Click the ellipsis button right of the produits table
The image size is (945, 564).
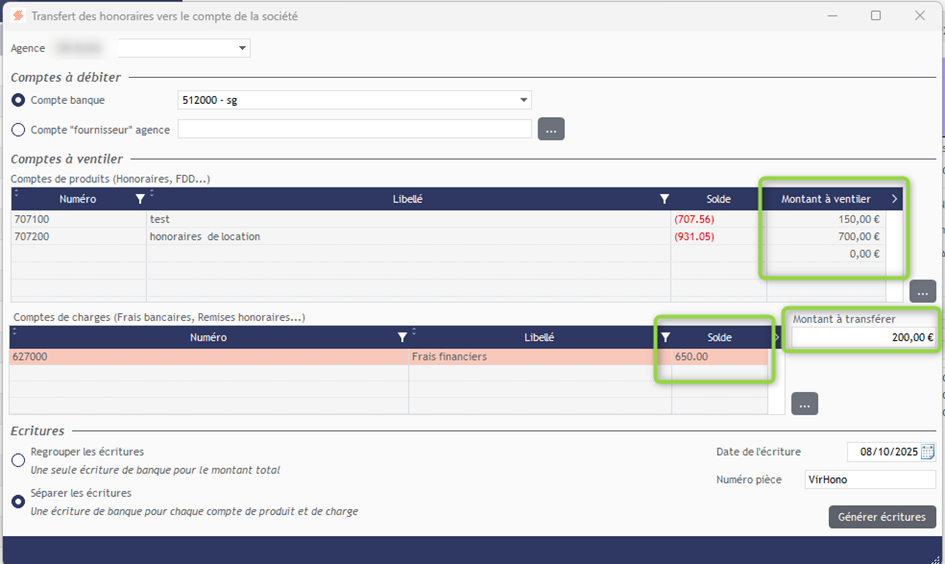pos(922,291)
